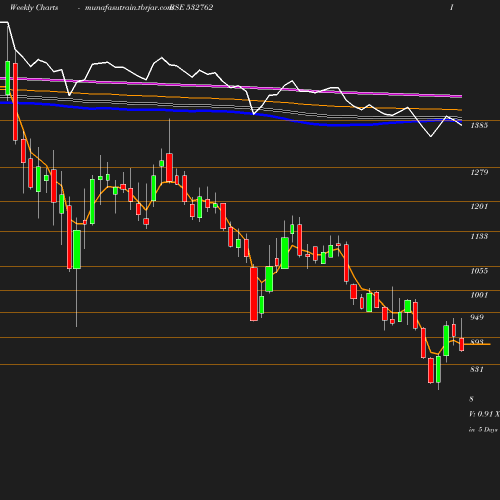The width and height of the screenshot is (500, 500).
Task: Select the 1001 price level label
Action: pos(479,295)
